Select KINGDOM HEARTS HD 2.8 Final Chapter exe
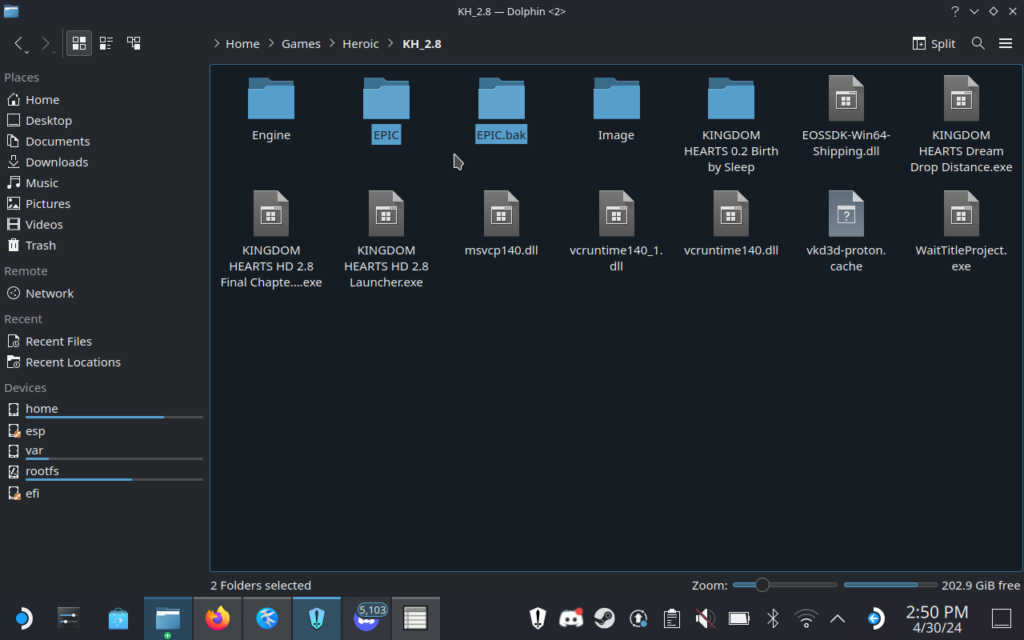The image size is (1024, 640). point(271,214)
